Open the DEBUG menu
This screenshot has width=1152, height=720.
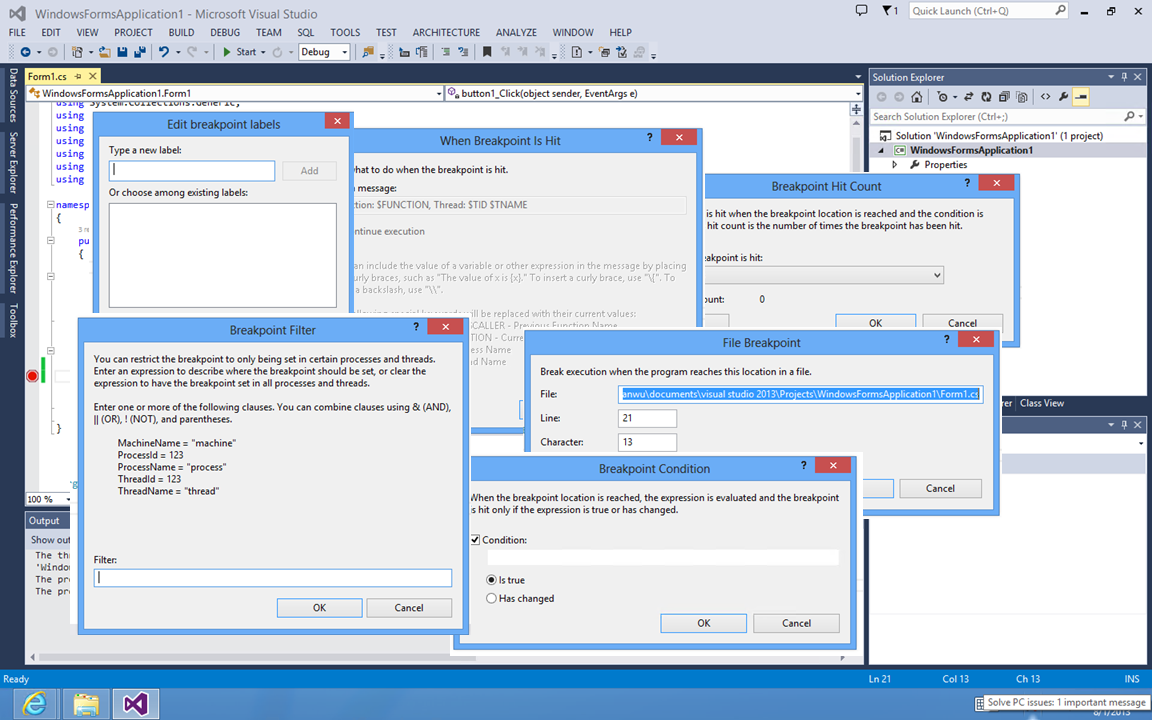pos(225,32)
